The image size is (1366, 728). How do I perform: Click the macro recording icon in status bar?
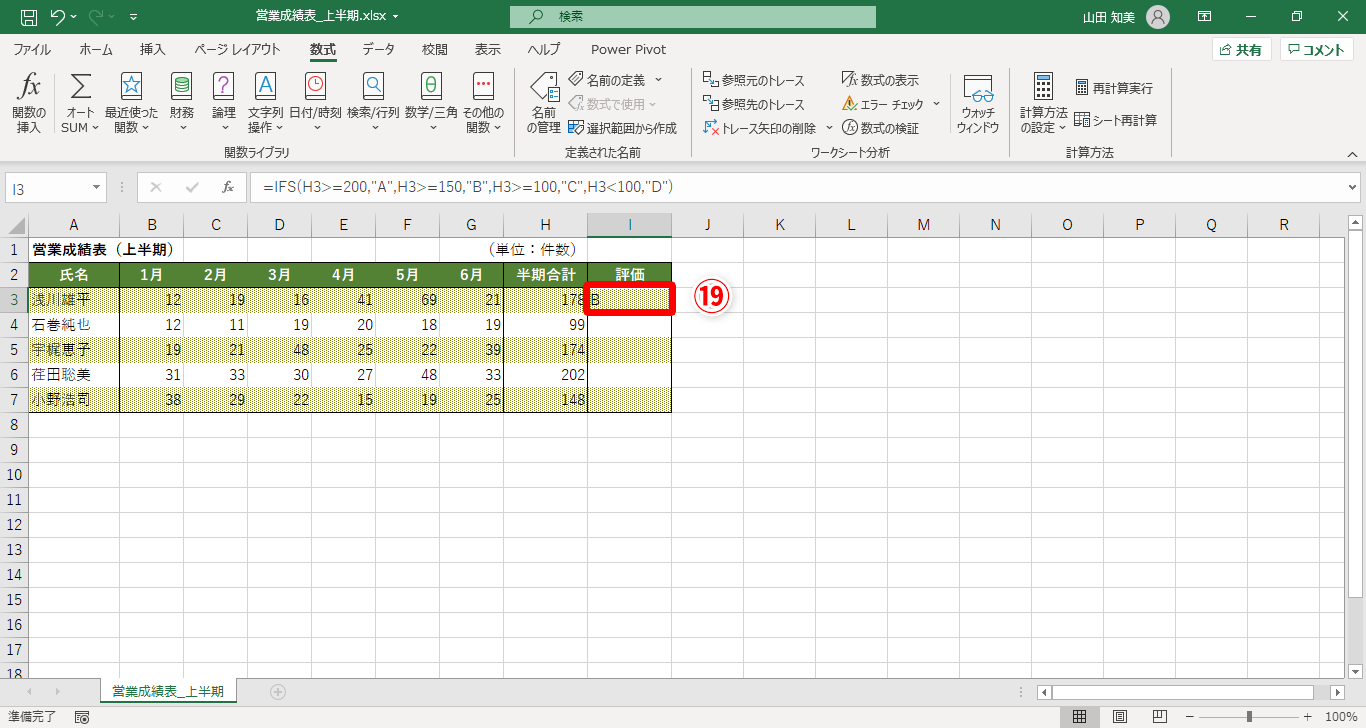(x=82, y=717)
